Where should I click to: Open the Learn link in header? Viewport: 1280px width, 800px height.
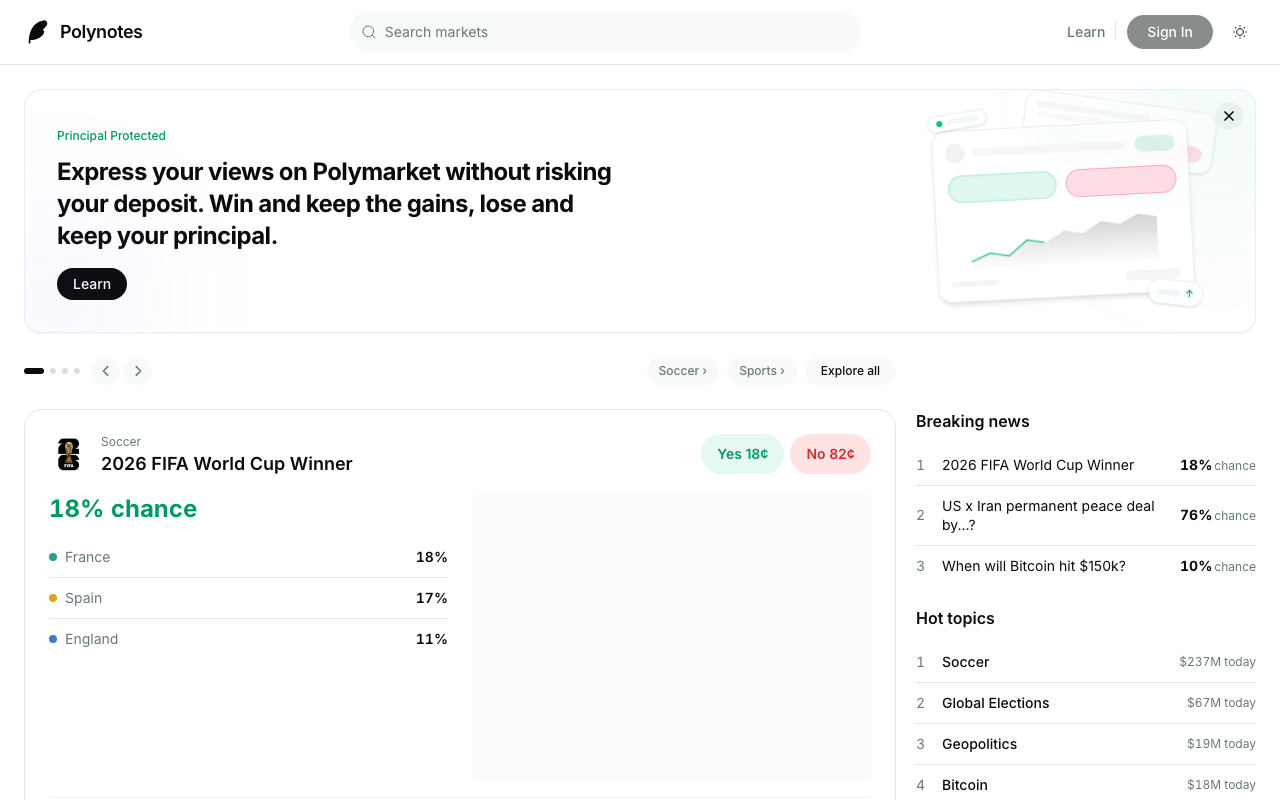1085,32
